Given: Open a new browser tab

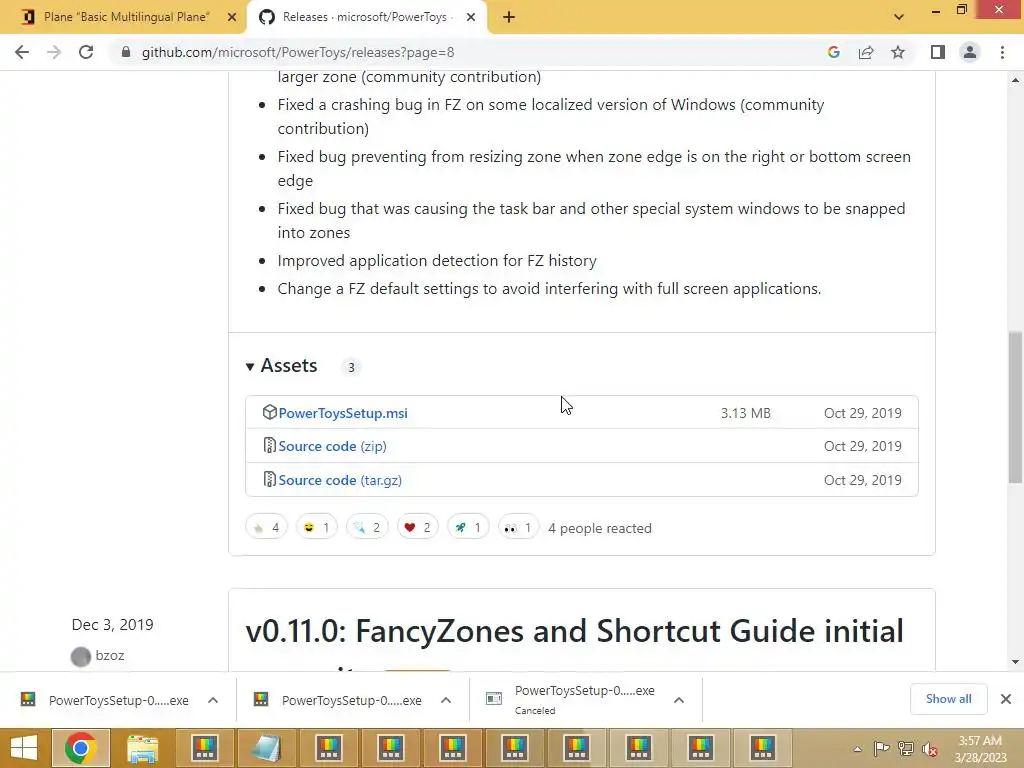Looking at the screenshot, I should [509, 17].
